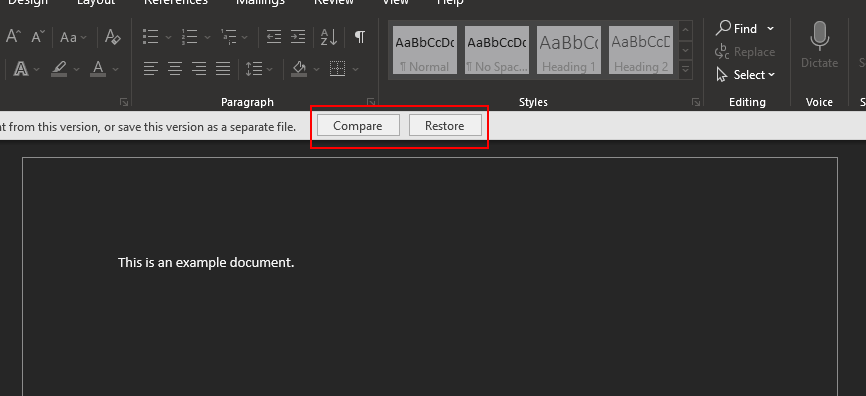Open multilevel list dropdown arrow
This screenshot has height=396, width=866.
(244, 38)
